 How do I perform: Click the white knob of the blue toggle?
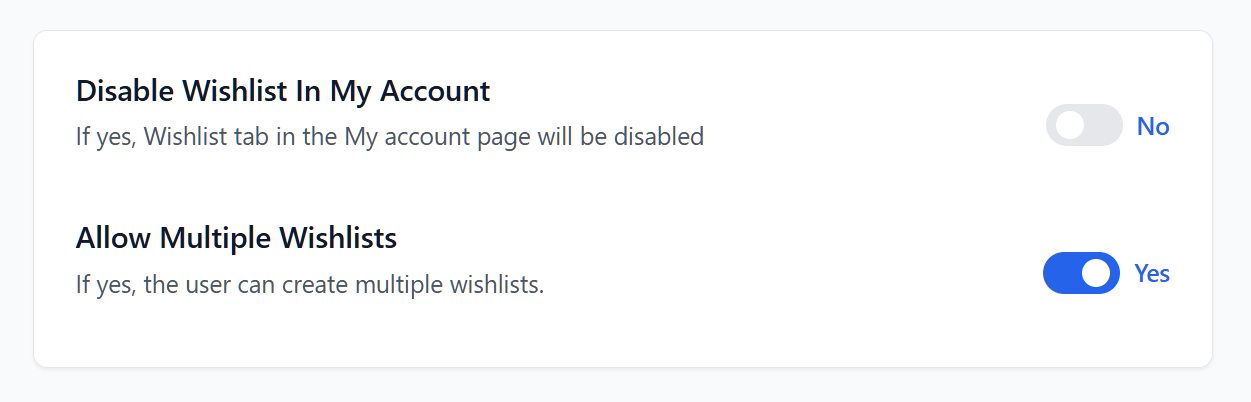(1096, 273)
